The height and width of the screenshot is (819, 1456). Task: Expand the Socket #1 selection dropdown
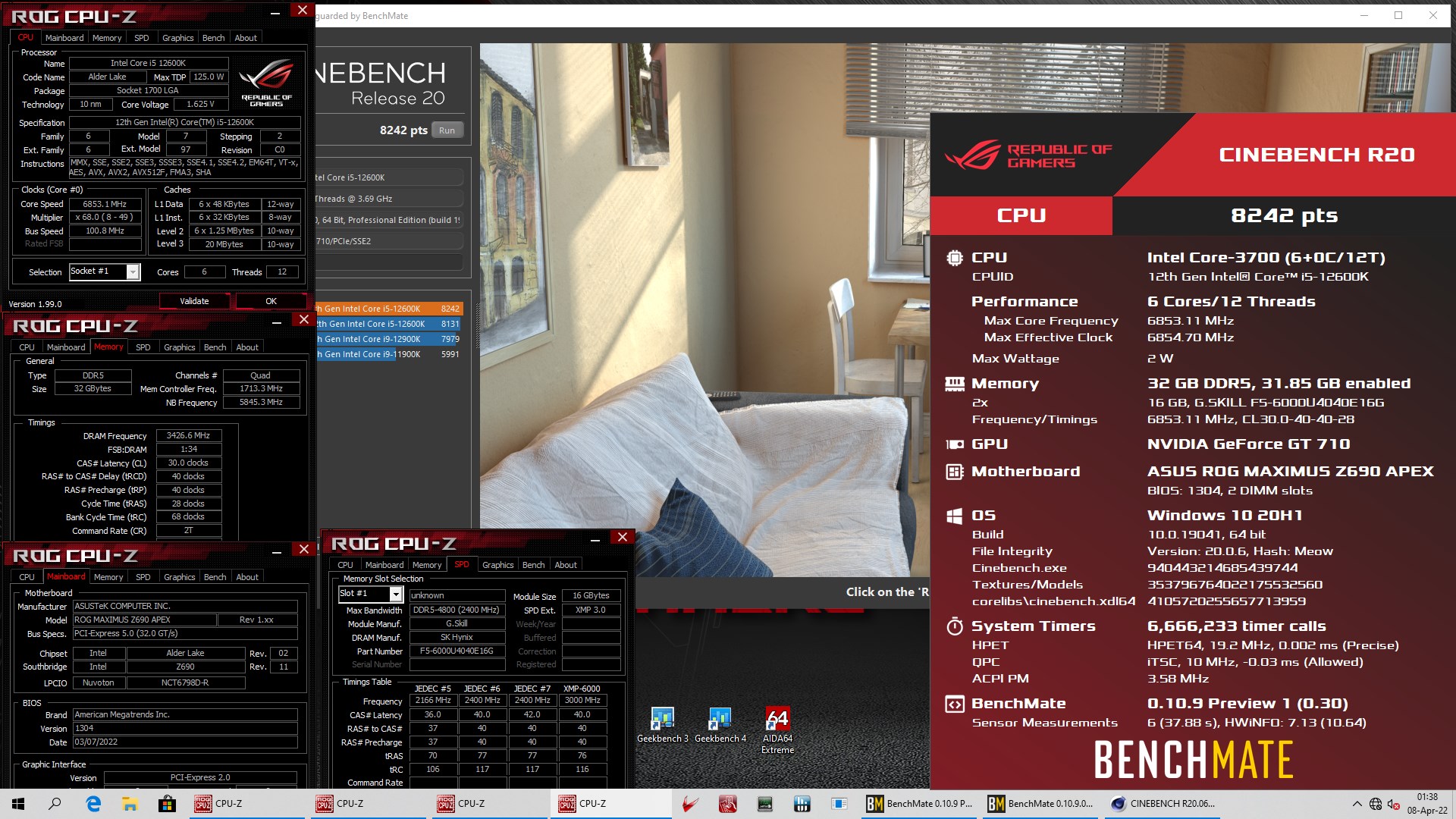pyautogui.click(x=133, y=271)
